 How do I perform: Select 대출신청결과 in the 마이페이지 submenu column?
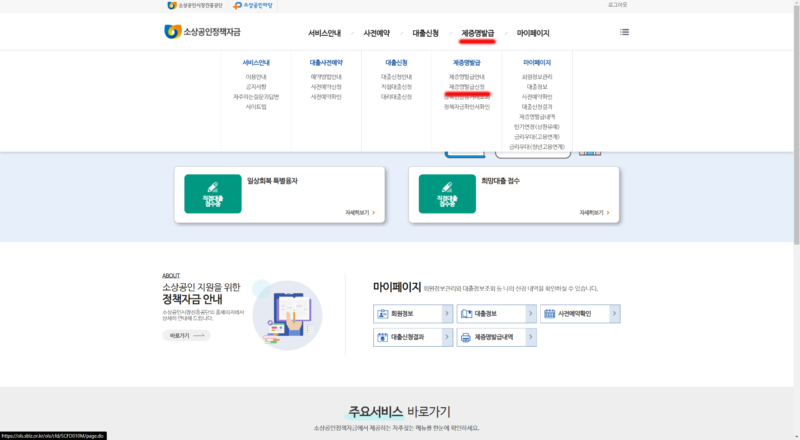[x=537, y=107]
